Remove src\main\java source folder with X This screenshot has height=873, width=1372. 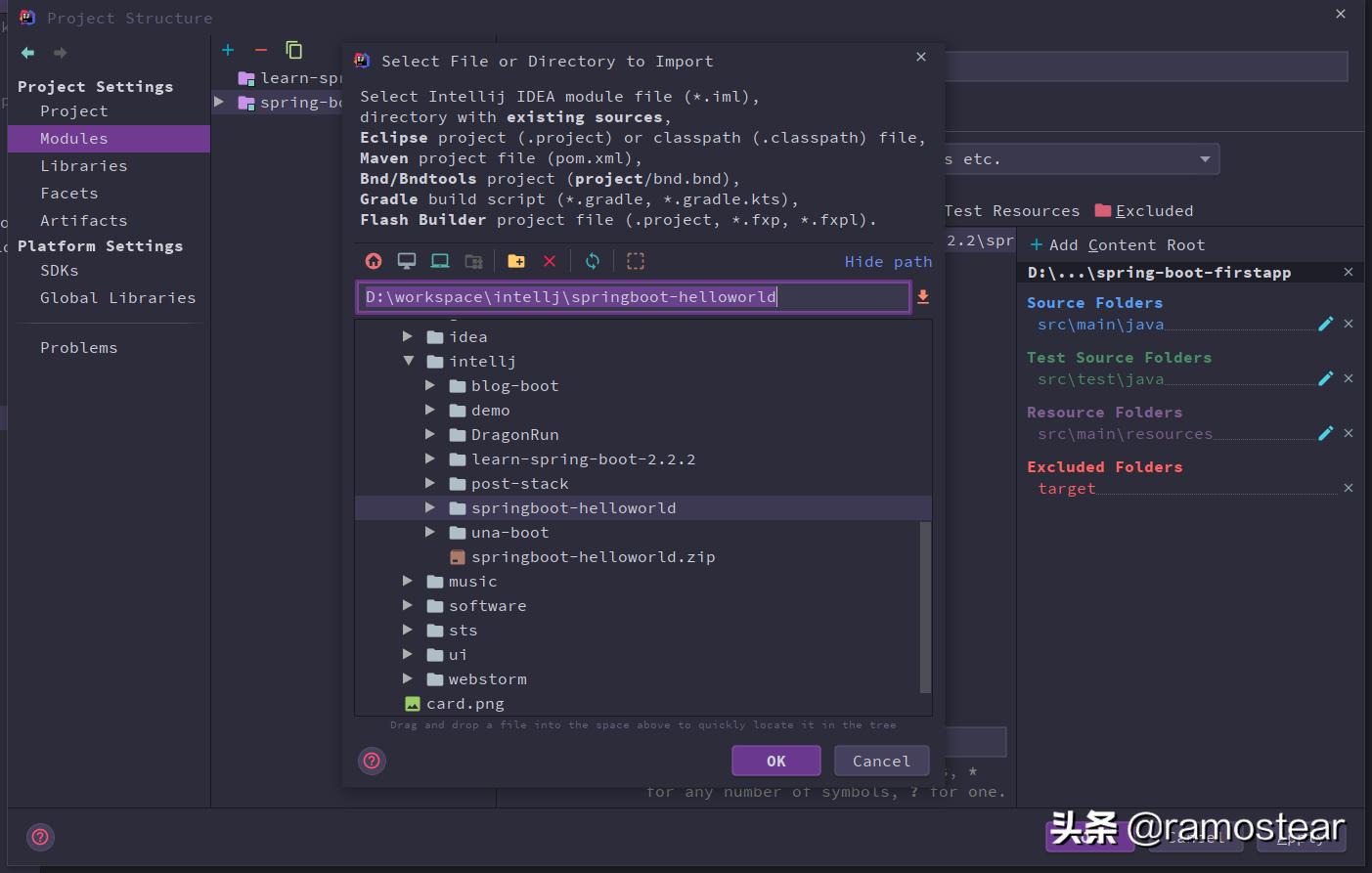1349,324
